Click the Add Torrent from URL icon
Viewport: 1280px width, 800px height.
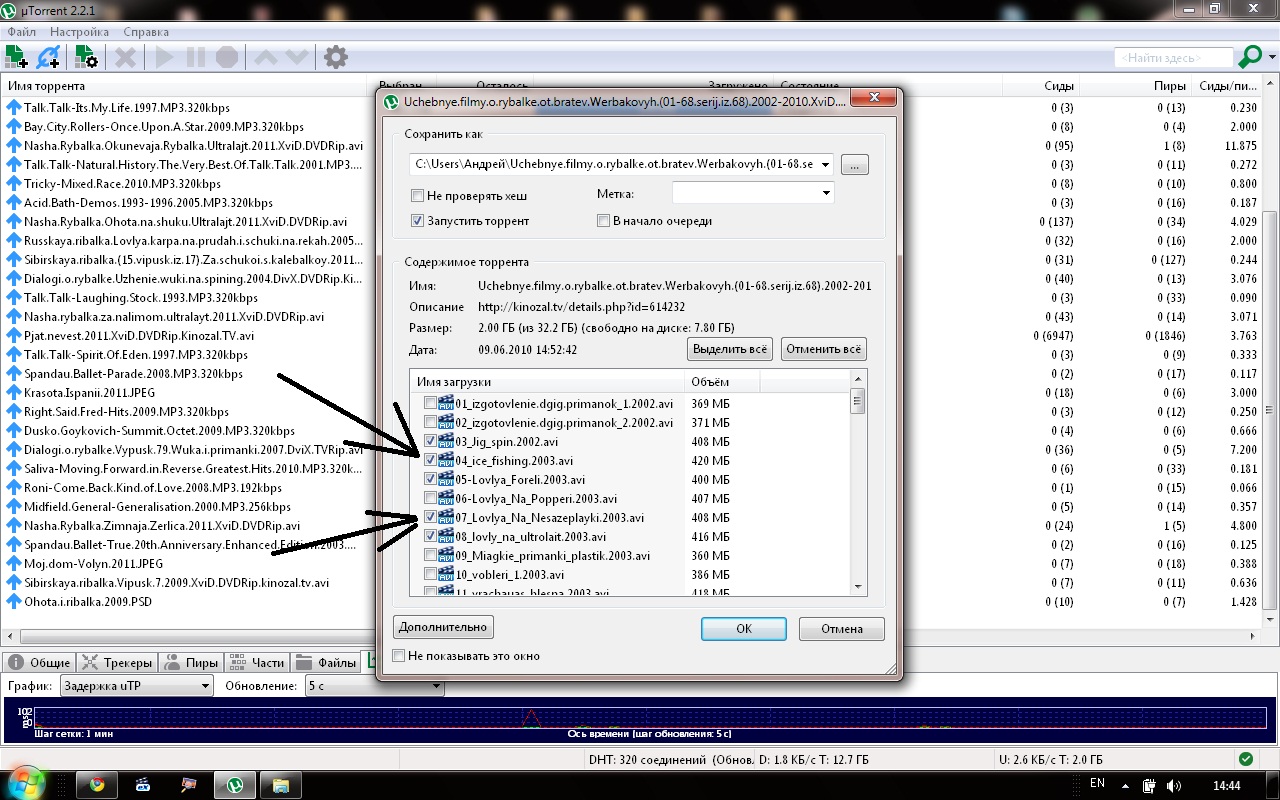coord(48,57)
